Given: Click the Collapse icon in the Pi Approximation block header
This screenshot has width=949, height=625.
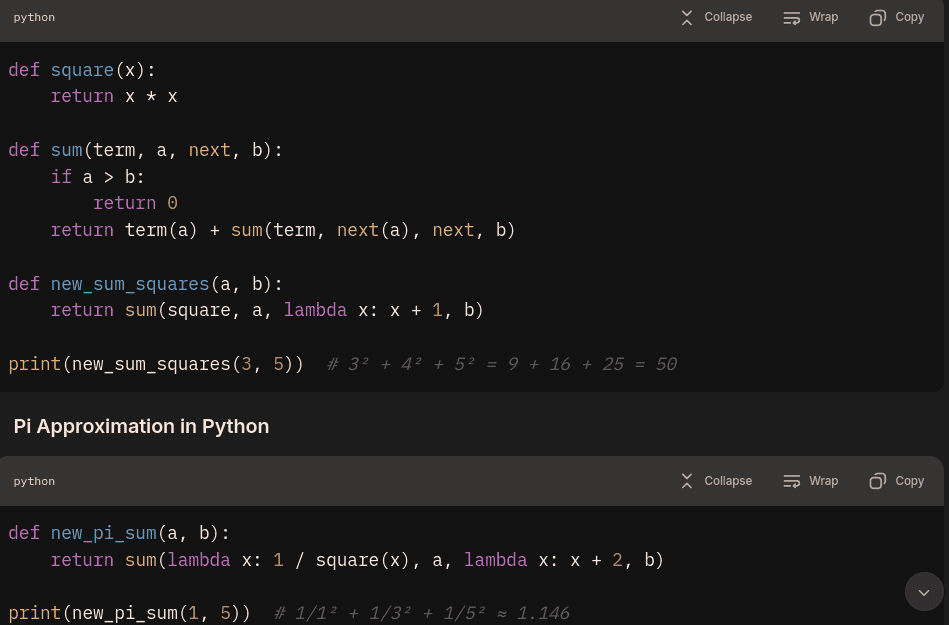Looking at the screenshot, I should pyautogui.click(x=687, y=481).
